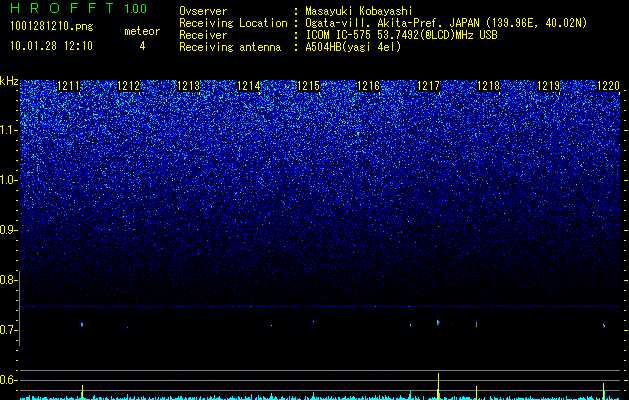Viewport: 629px width, 400px height.
Task: Click the 1213 time marker
Action: (188, 86)
